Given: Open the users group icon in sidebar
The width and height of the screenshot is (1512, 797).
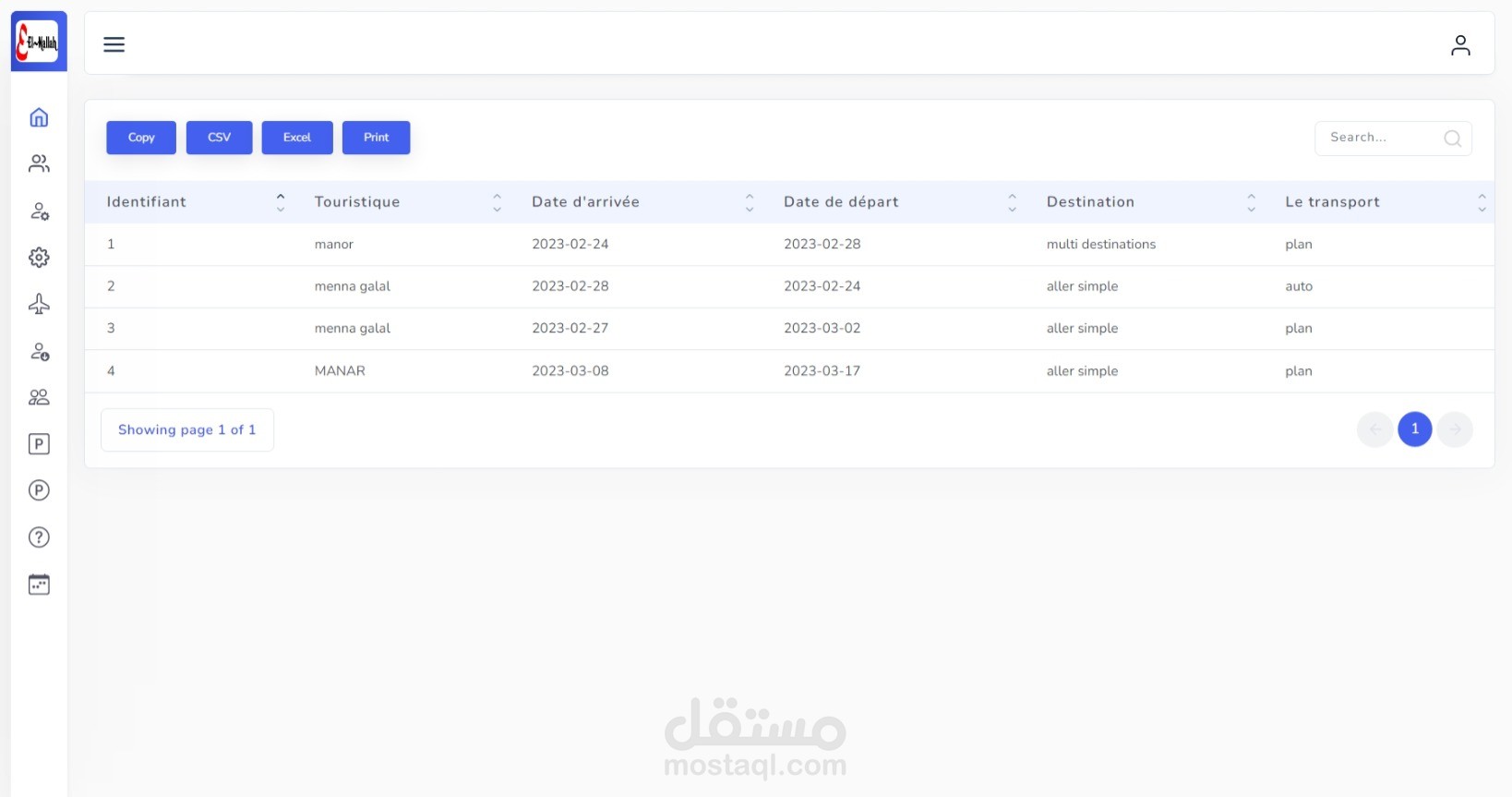Looking at the screenshot, I should (x=39, y=163).
